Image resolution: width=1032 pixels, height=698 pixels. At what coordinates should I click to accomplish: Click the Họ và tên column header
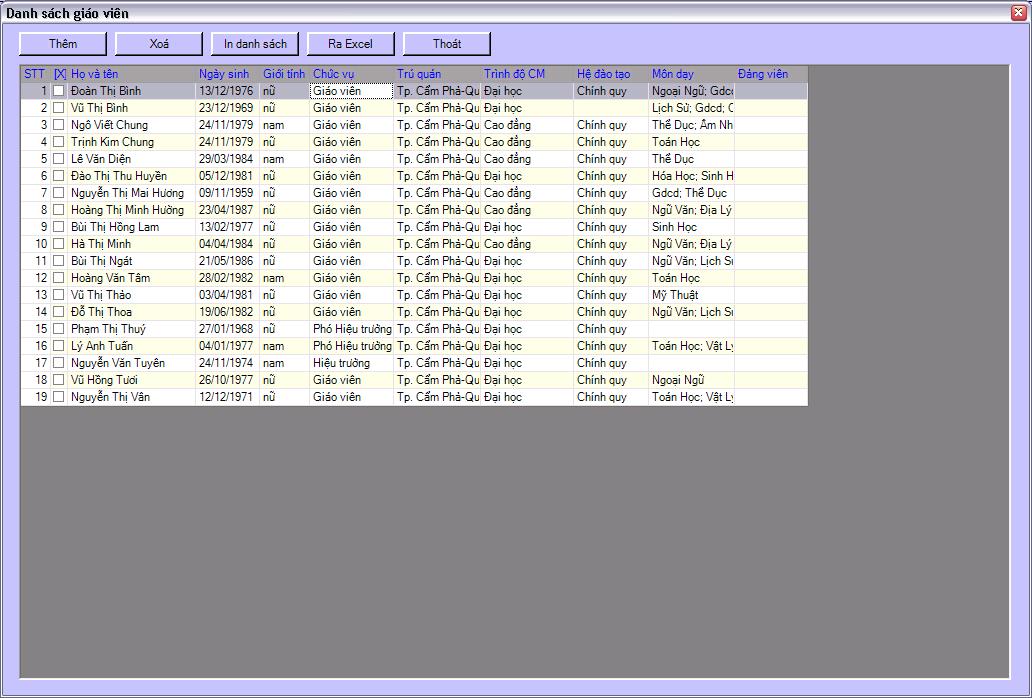(132, 74)
